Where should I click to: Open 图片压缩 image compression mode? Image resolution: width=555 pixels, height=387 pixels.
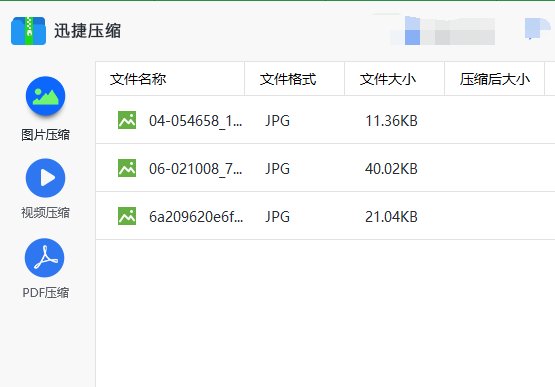(45, 96)
